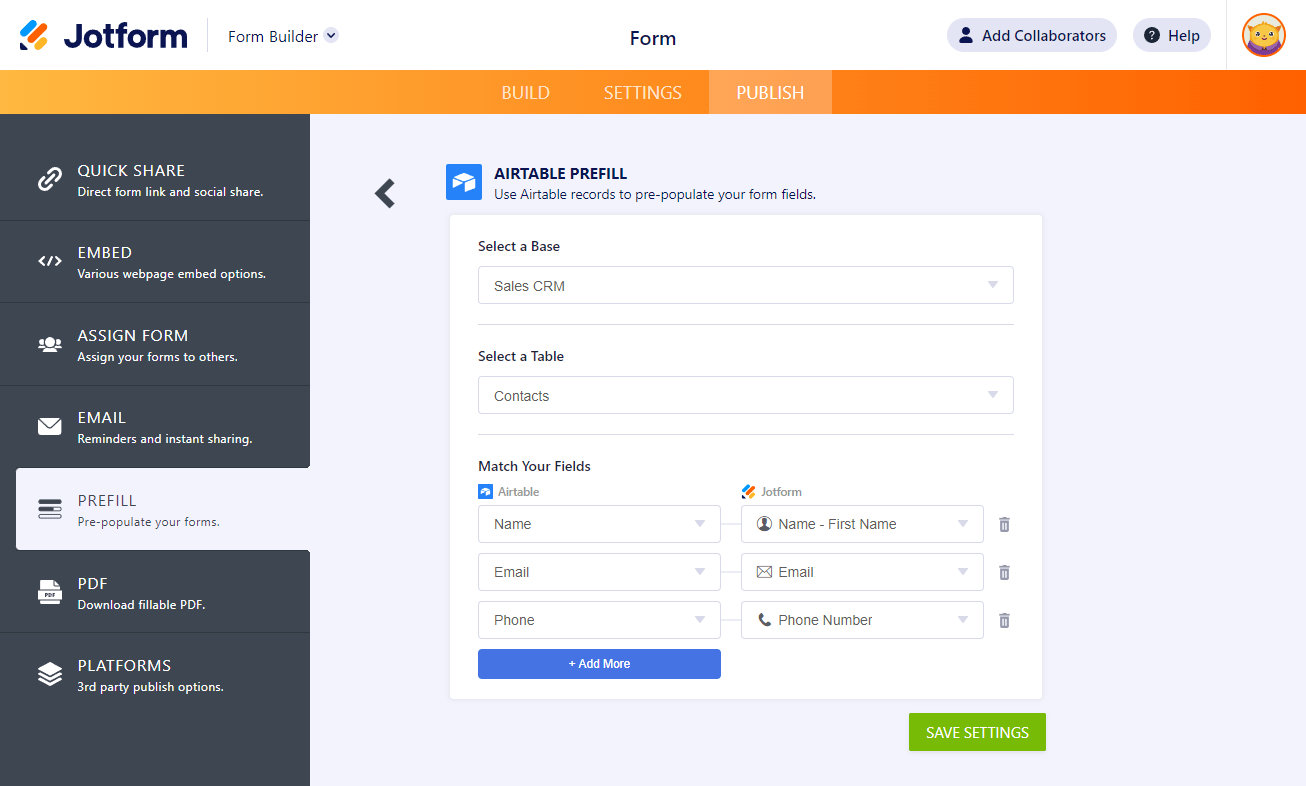The image size is (1306, 786).
Task: Remove the Phone field mapping row
Action: [x=1004, y=620]
